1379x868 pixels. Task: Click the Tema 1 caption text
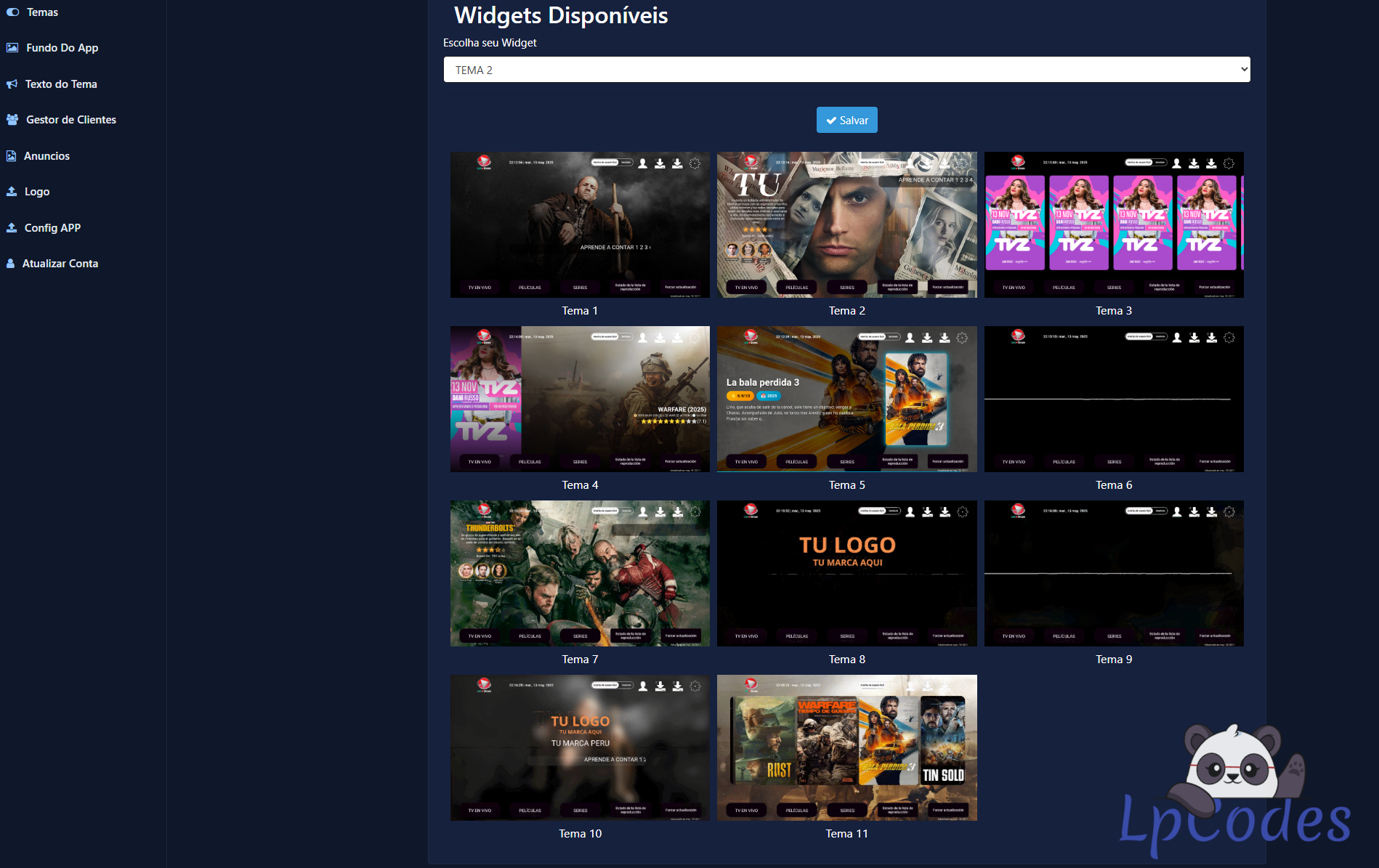click(x=580, y=311)
